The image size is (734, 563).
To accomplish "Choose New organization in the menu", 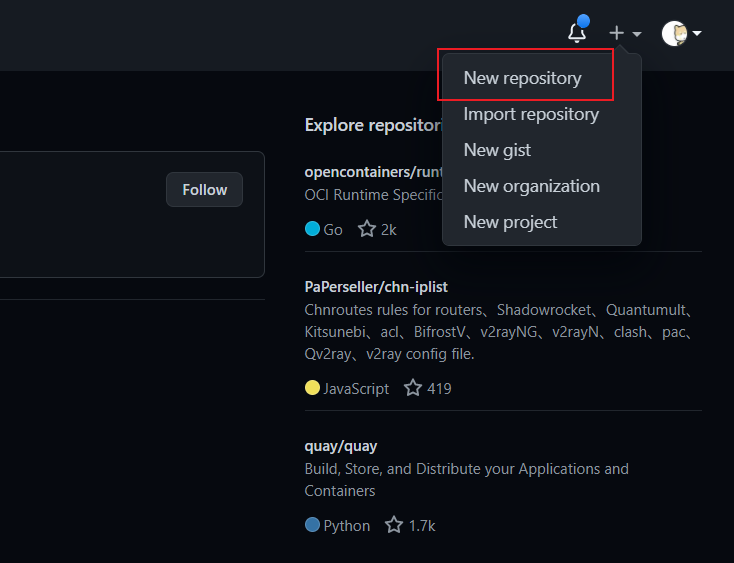I will [531, 186].
